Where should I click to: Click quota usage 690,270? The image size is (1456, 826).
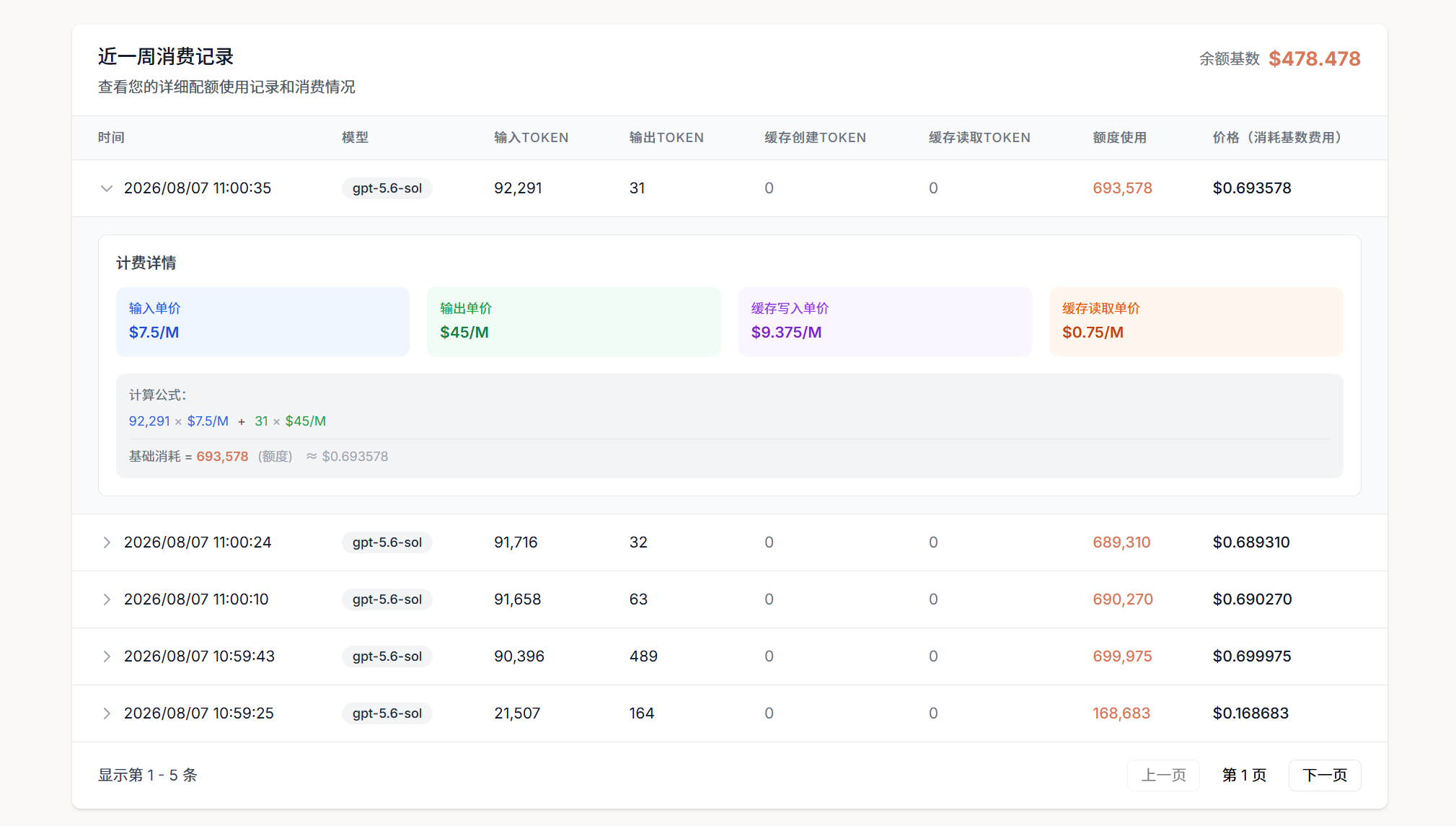(x=1123, y=599)
